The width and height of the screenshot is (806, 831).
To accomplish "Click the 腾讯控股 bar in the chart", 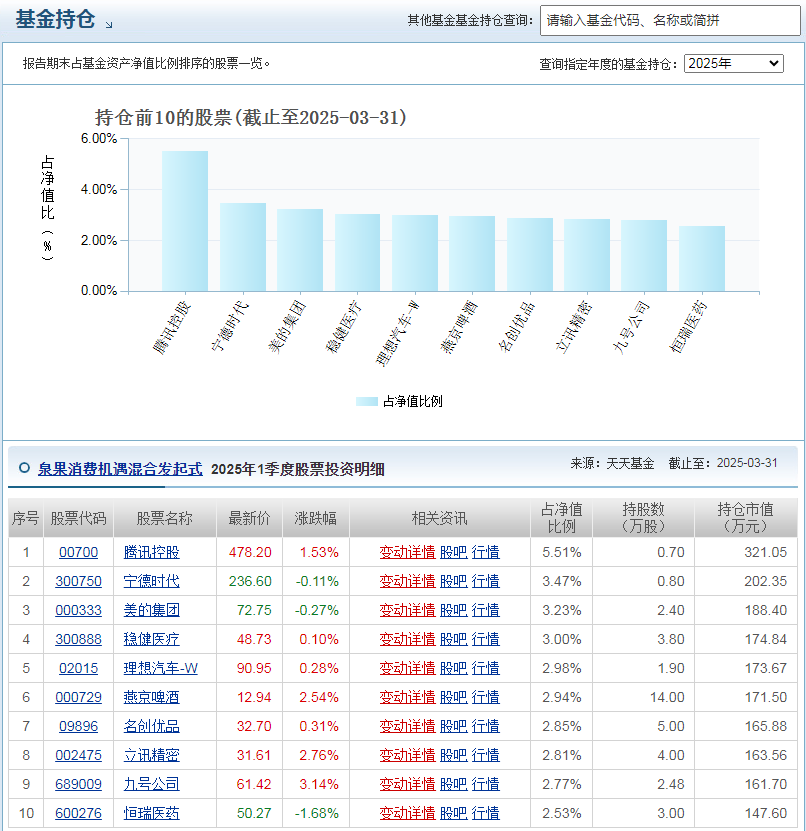I will pos(185,221).
